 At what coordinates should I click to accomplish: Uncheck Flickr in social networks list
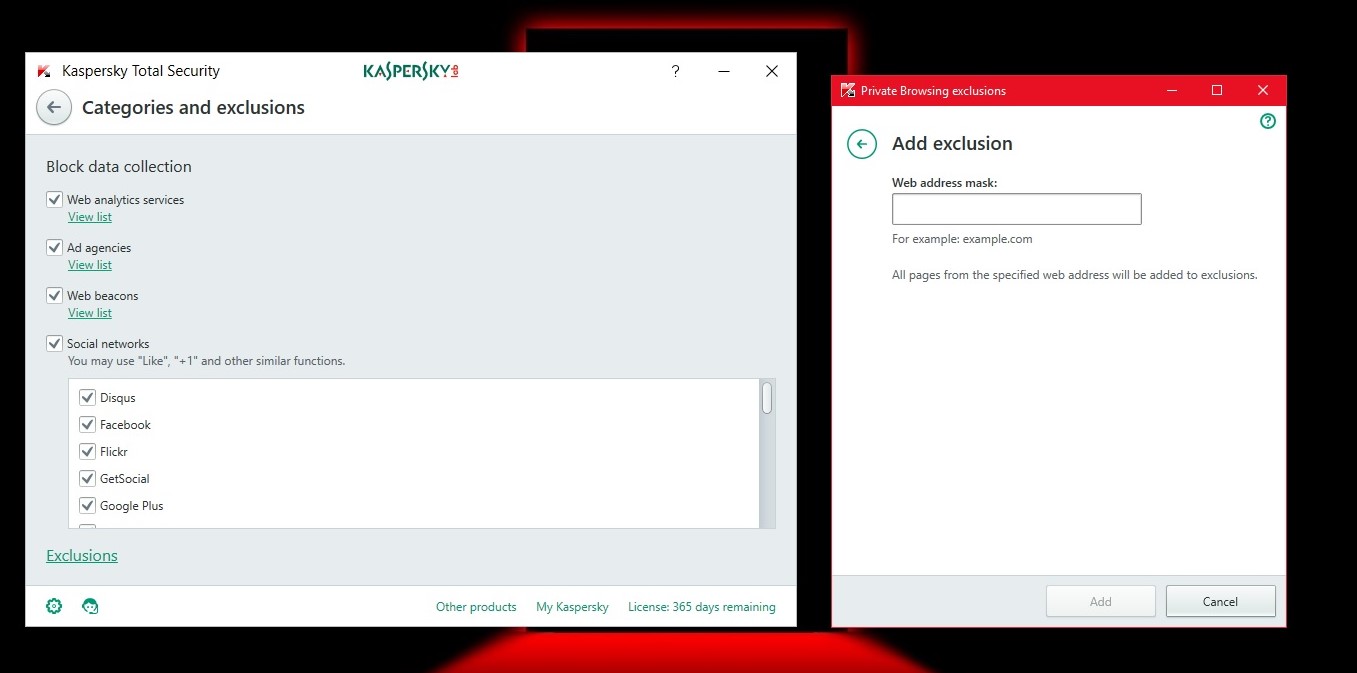87,451
